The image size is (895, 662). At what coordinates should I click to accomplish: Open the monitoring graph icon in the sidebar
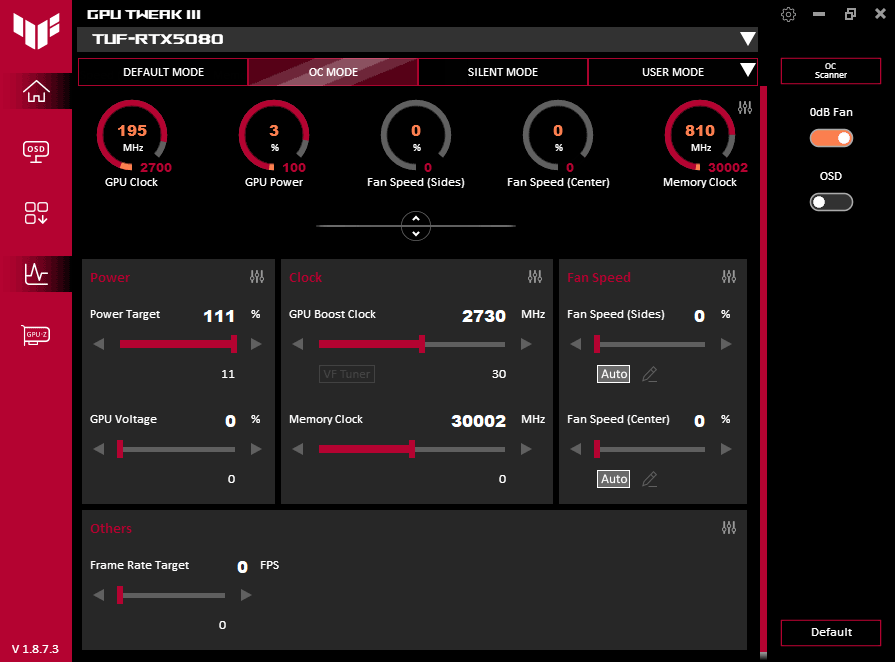click(35, 274)
